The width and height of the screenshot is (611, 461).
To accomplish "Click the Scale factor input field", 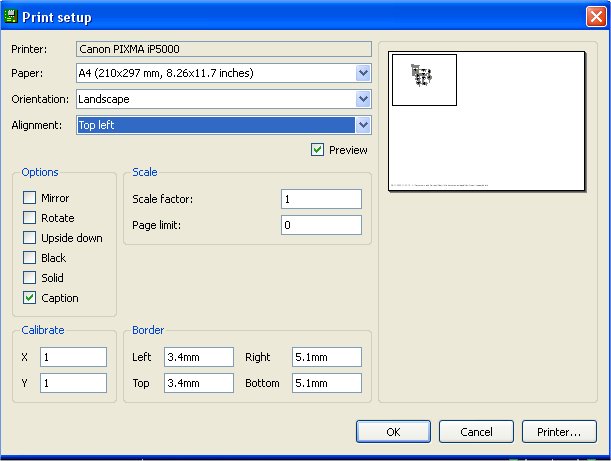I will (x=321, y=199).
